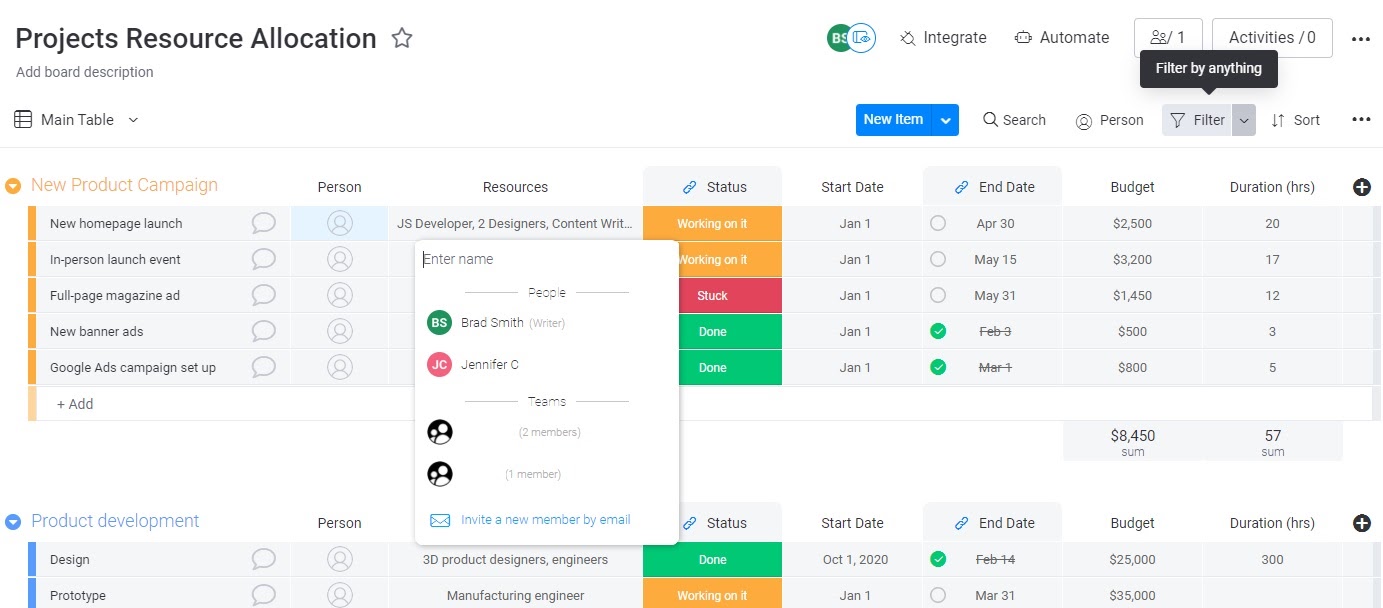
Task: Click person avatar in Google Ads campaign row
Action: coord(340,368)
